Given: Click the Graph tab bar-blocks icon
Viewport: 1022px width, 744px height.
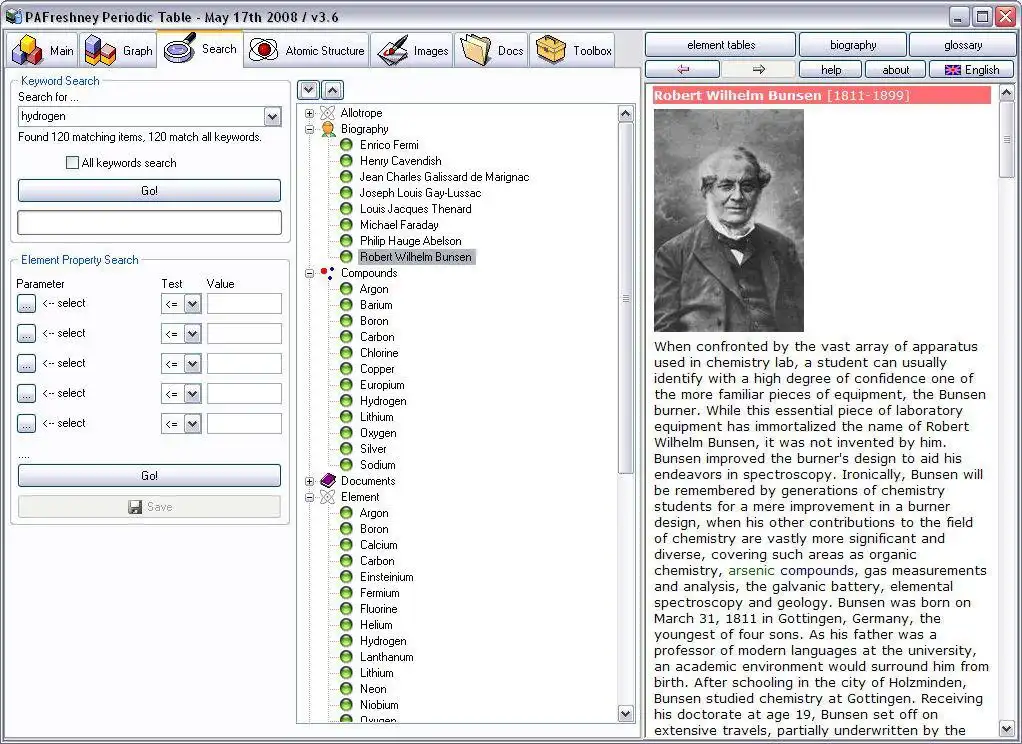Looking at the screenshot, I should (100, 50).
